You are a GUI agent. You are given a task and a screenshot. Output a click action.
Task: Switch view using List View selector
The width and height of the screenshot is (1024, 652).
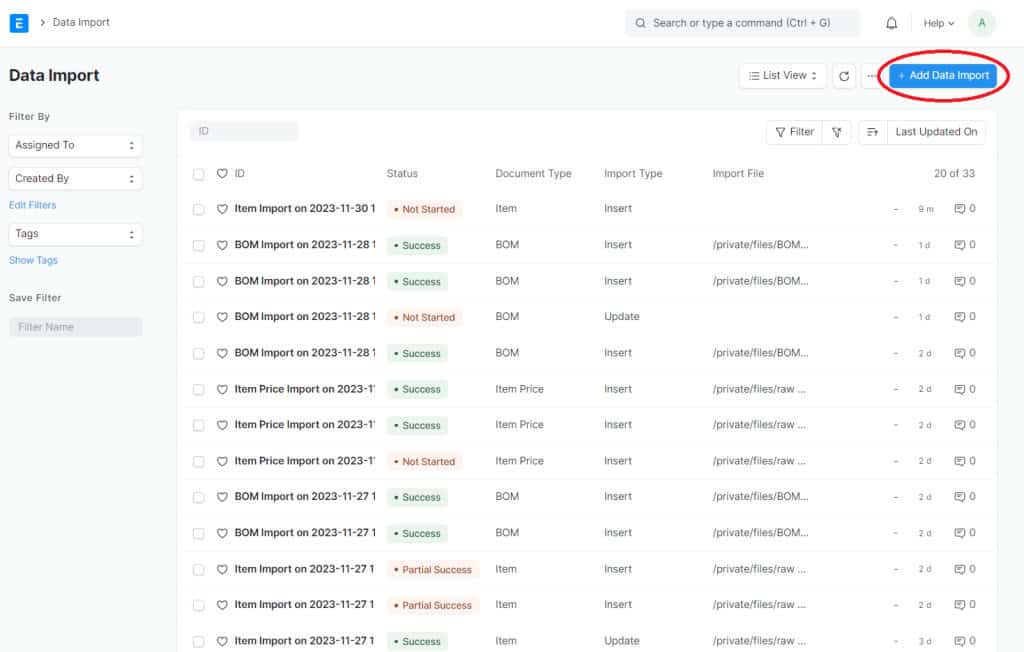[783, 76]
